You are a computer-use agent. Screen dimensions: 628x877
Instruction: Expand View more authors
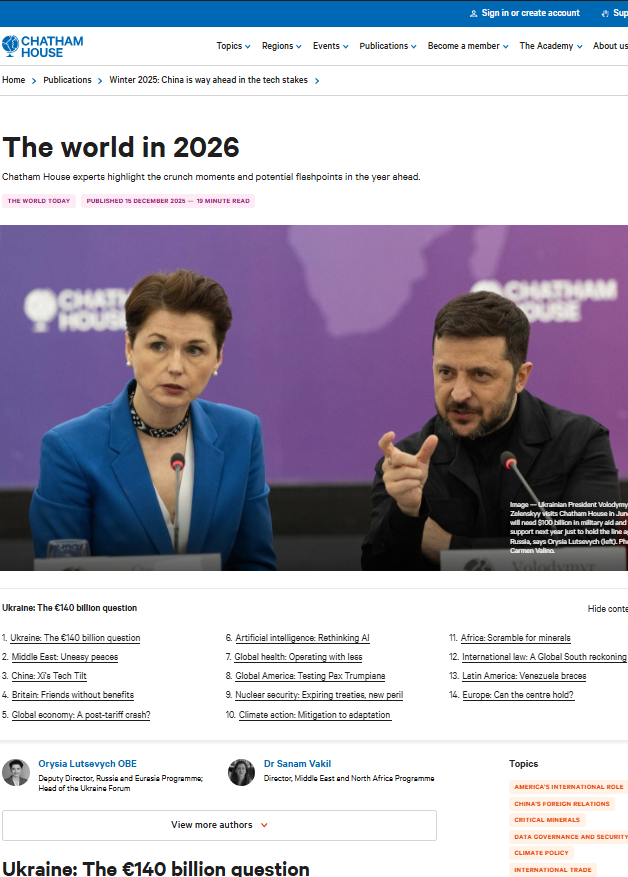click(x=219, y=825)
